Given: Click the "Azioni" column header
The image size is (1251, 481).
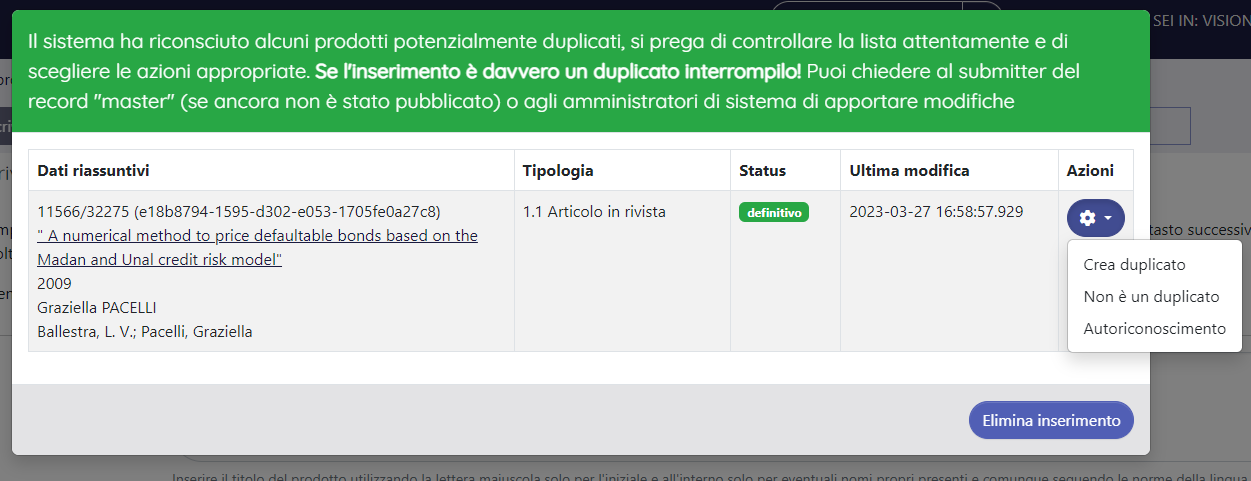Looking at the screenshot, I should [1088, 171].
